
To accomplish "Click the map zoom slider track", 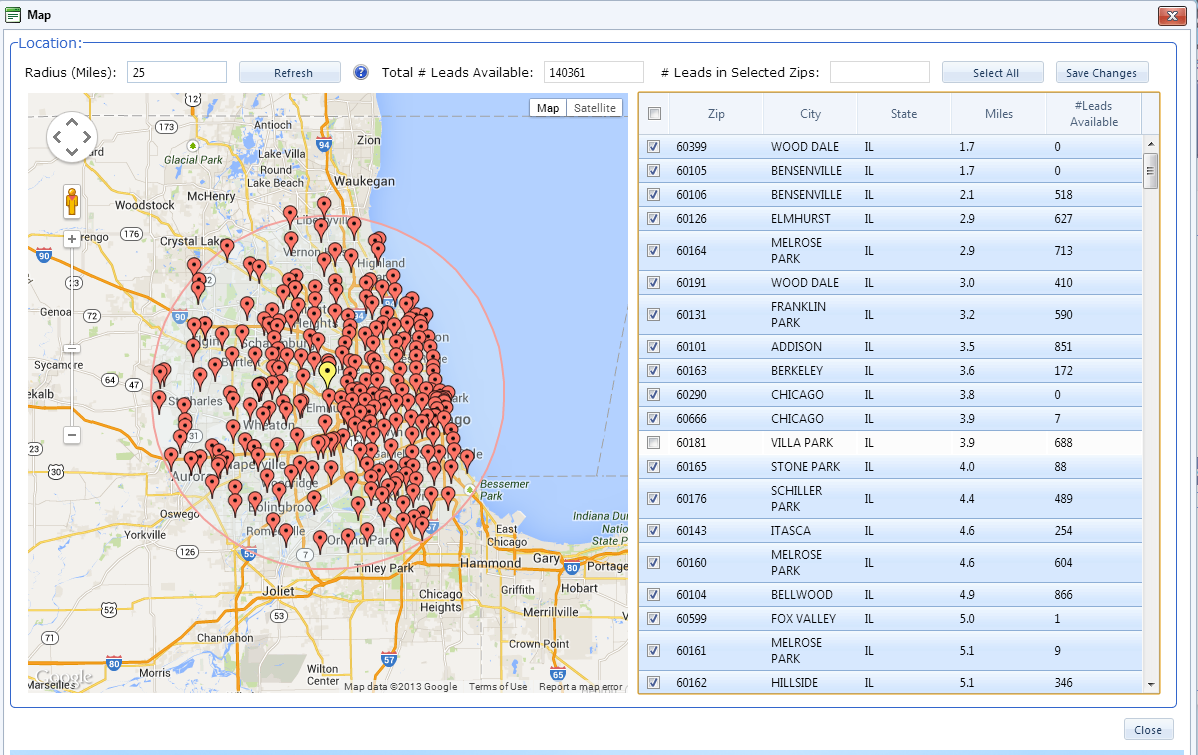I will (72, 300).
